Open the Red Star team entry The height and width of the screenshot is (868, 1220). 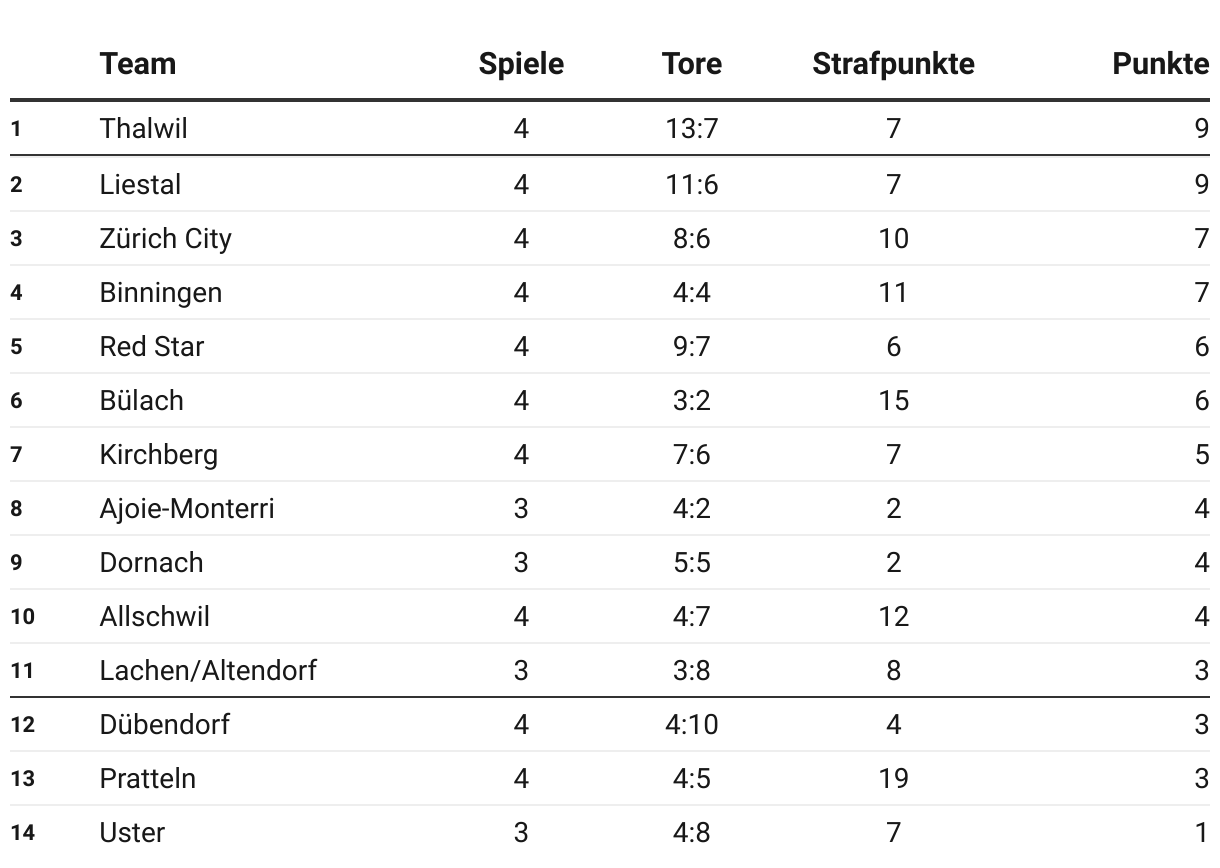[152, 347]
